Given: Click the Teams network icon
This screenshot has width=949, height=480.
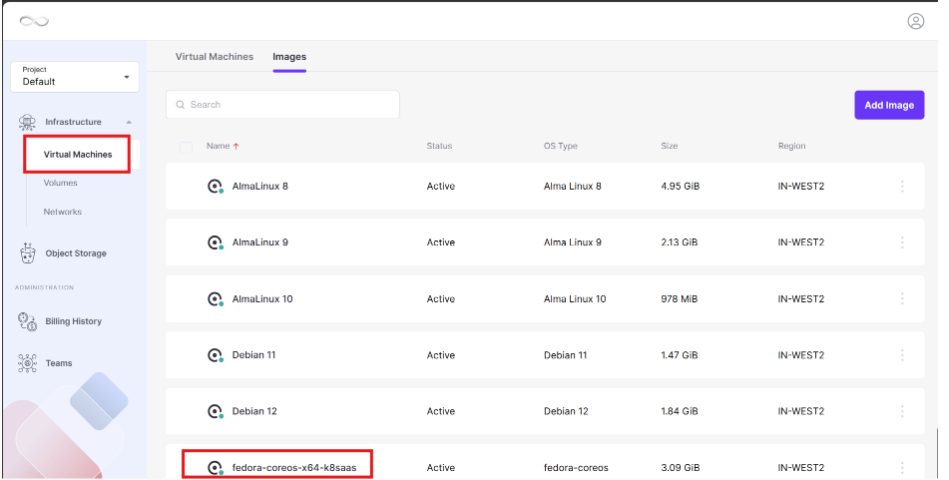Looking at the screenshot, I should tap(27, 363).
